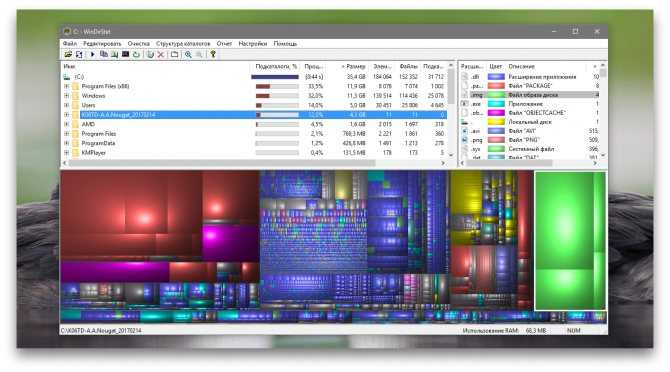Click the Zoom Out magnifier icon
Viewport: 670px width, 372px height.
coord(199,54)
